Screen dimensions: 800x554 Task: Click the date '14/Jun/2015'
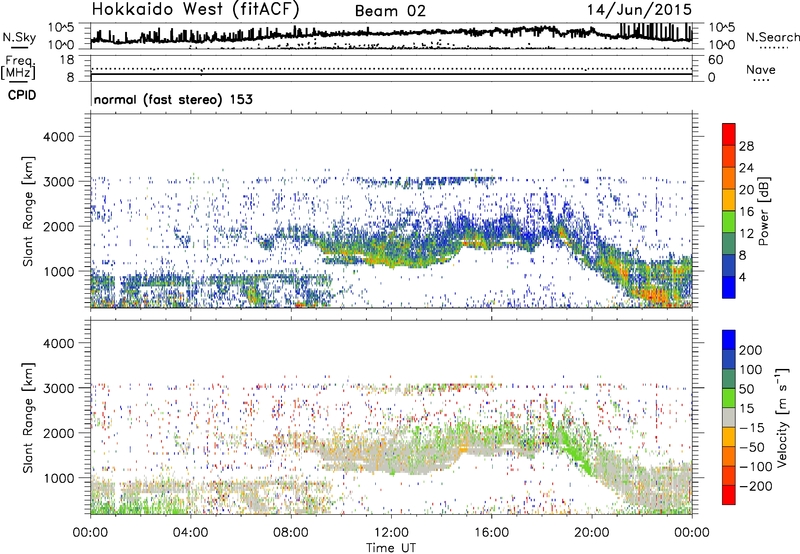coord(639,9)
